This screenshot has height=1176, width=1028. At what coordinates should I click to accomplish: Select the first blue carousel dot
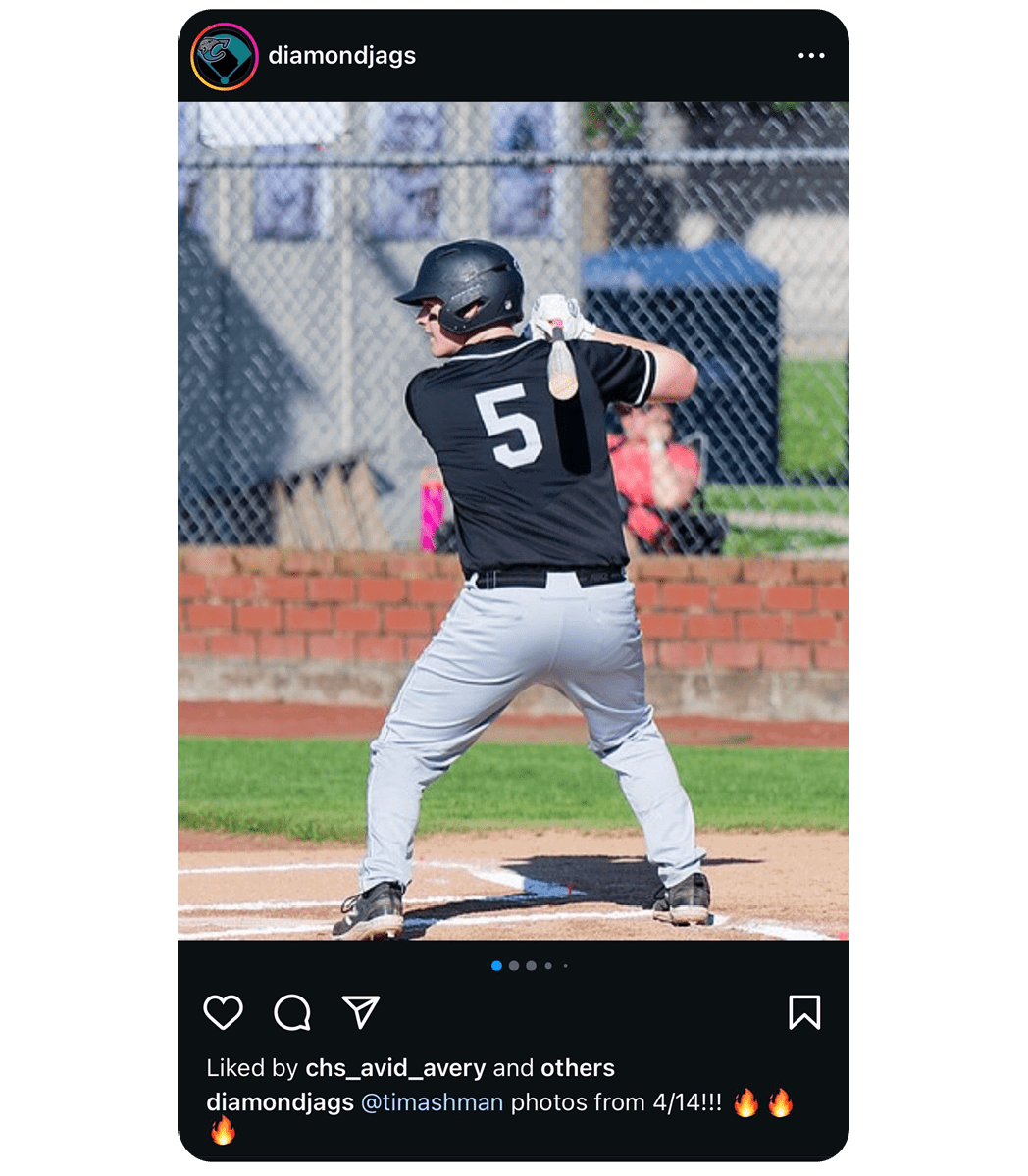[496, 966]
